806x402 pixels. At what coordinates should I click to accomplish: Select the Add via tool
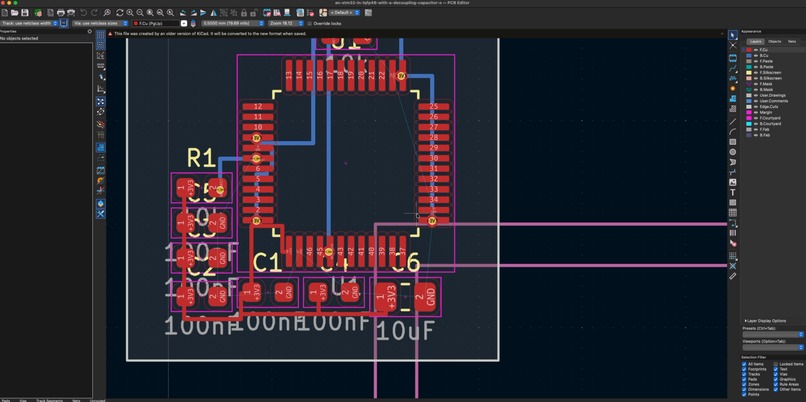point(733,88)
